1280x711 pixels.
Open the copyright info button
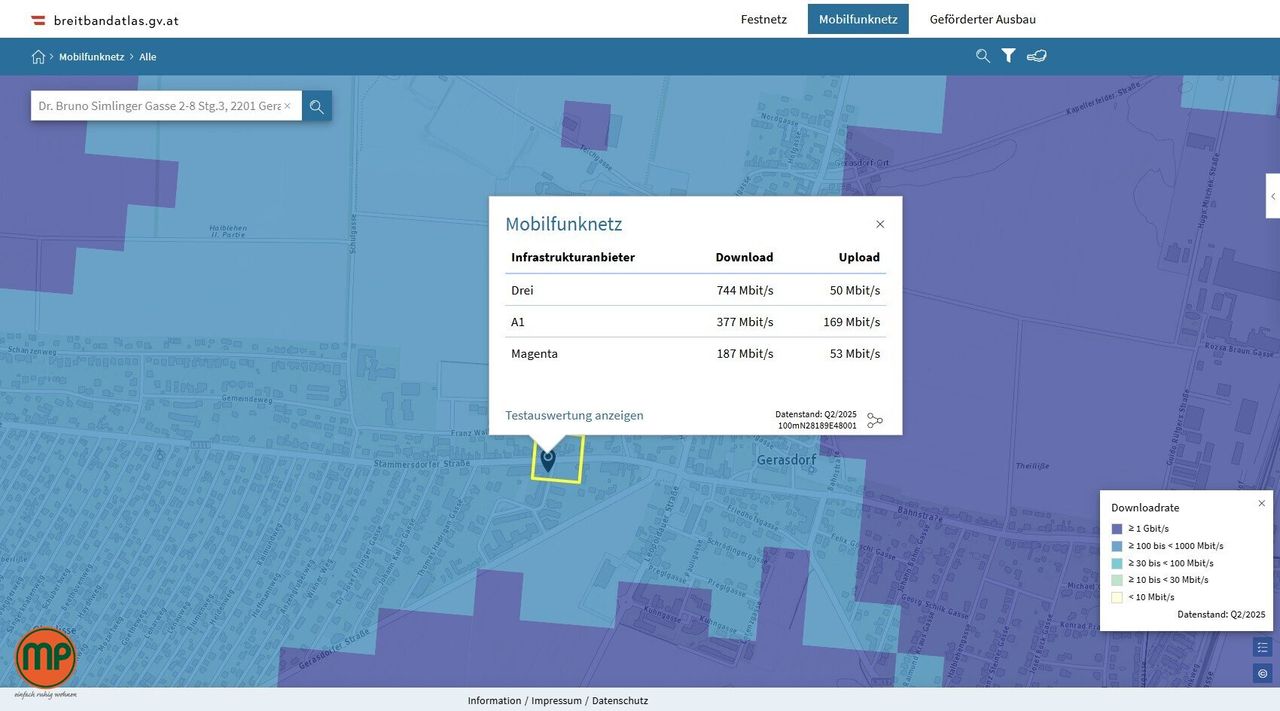point(1262,674)
